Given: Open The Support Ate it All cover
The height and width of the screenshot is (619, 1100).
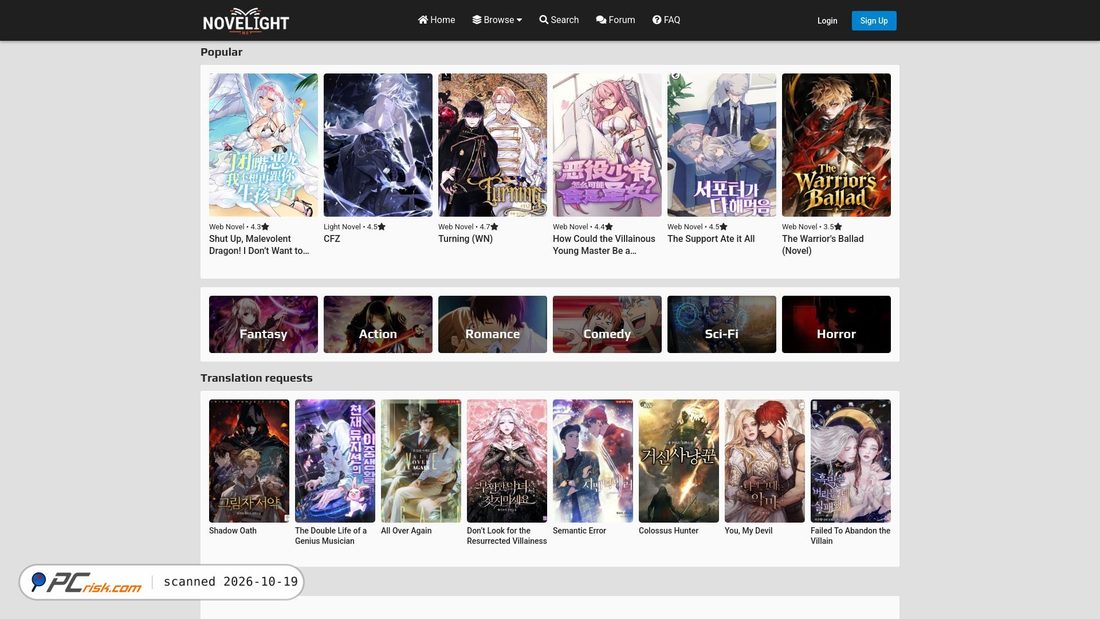Looking at the screenshot, I should pyautogui.click(x=721, y=145).
